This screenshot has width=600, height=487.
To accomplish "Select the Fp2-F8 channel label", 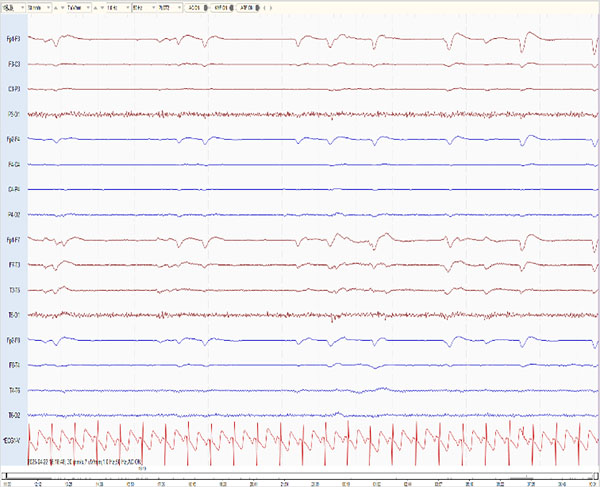I will (x=14, y=340).
